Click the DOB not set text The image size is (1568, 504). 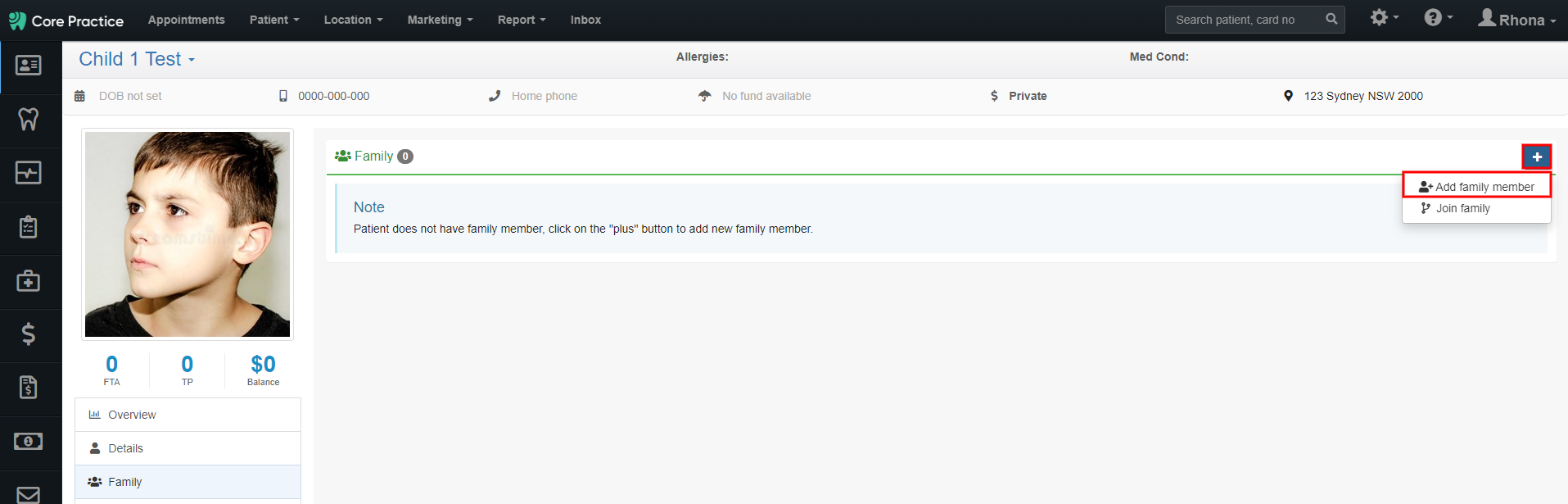pyautogui.click(x=130, y=96)
